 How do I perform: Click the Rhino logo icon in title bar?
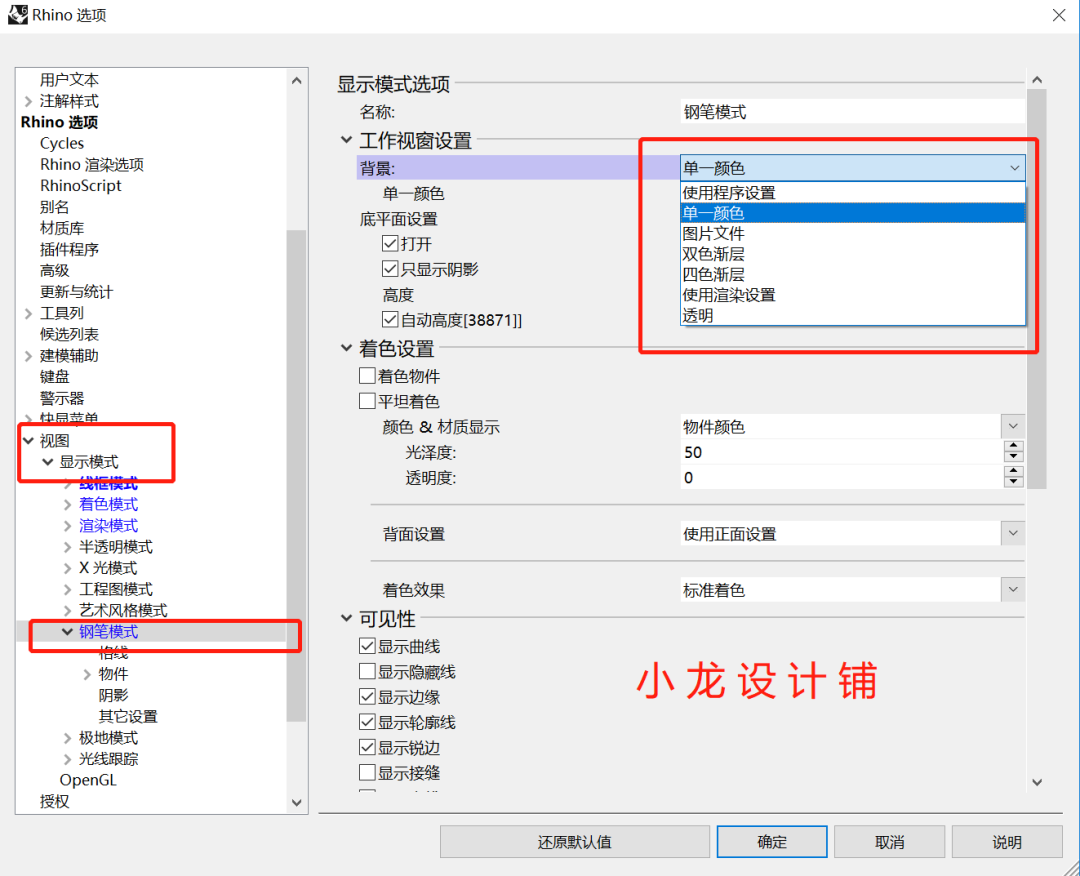(18, 14)
